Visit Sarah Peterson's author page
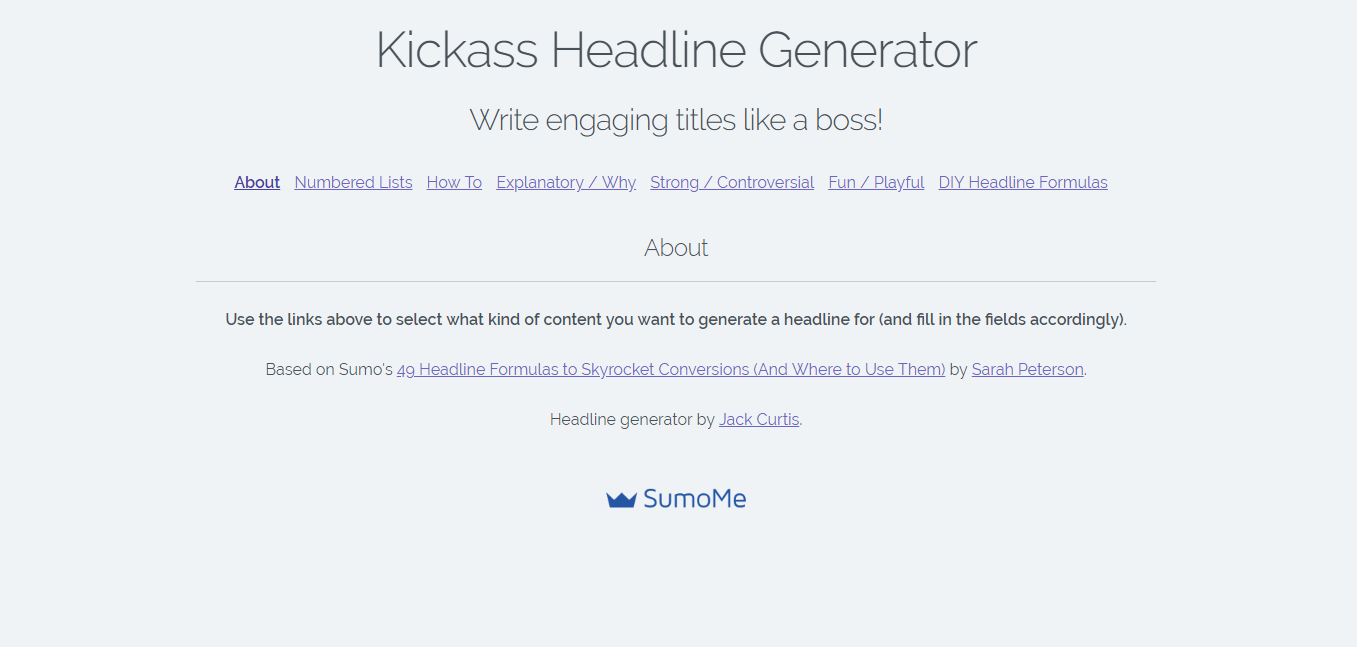This screenshot has height=647, width=1357. click(x=1027, y=369)
